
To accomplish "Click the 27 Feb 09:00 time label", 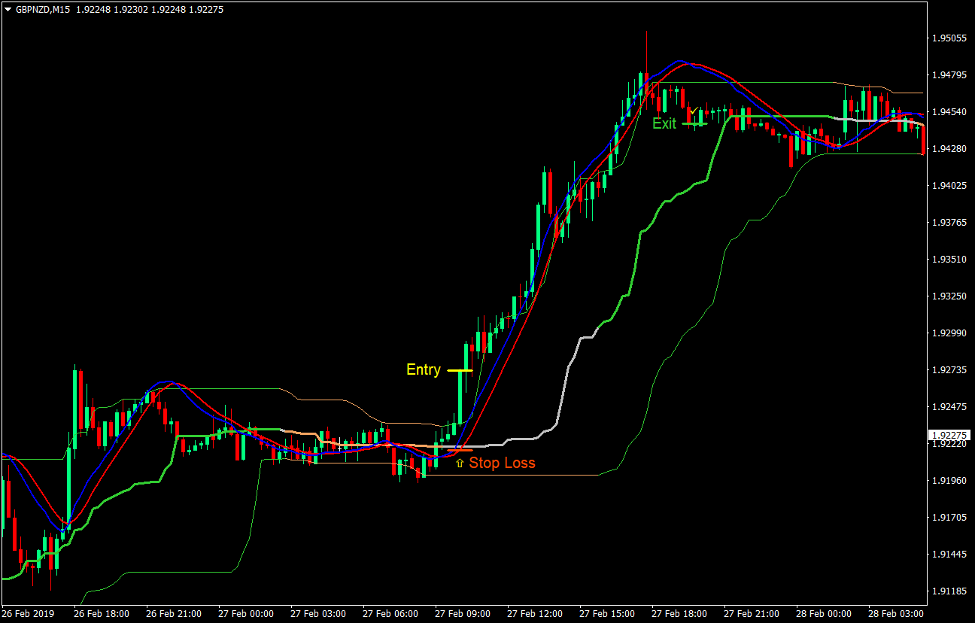I will coord(460,612).
